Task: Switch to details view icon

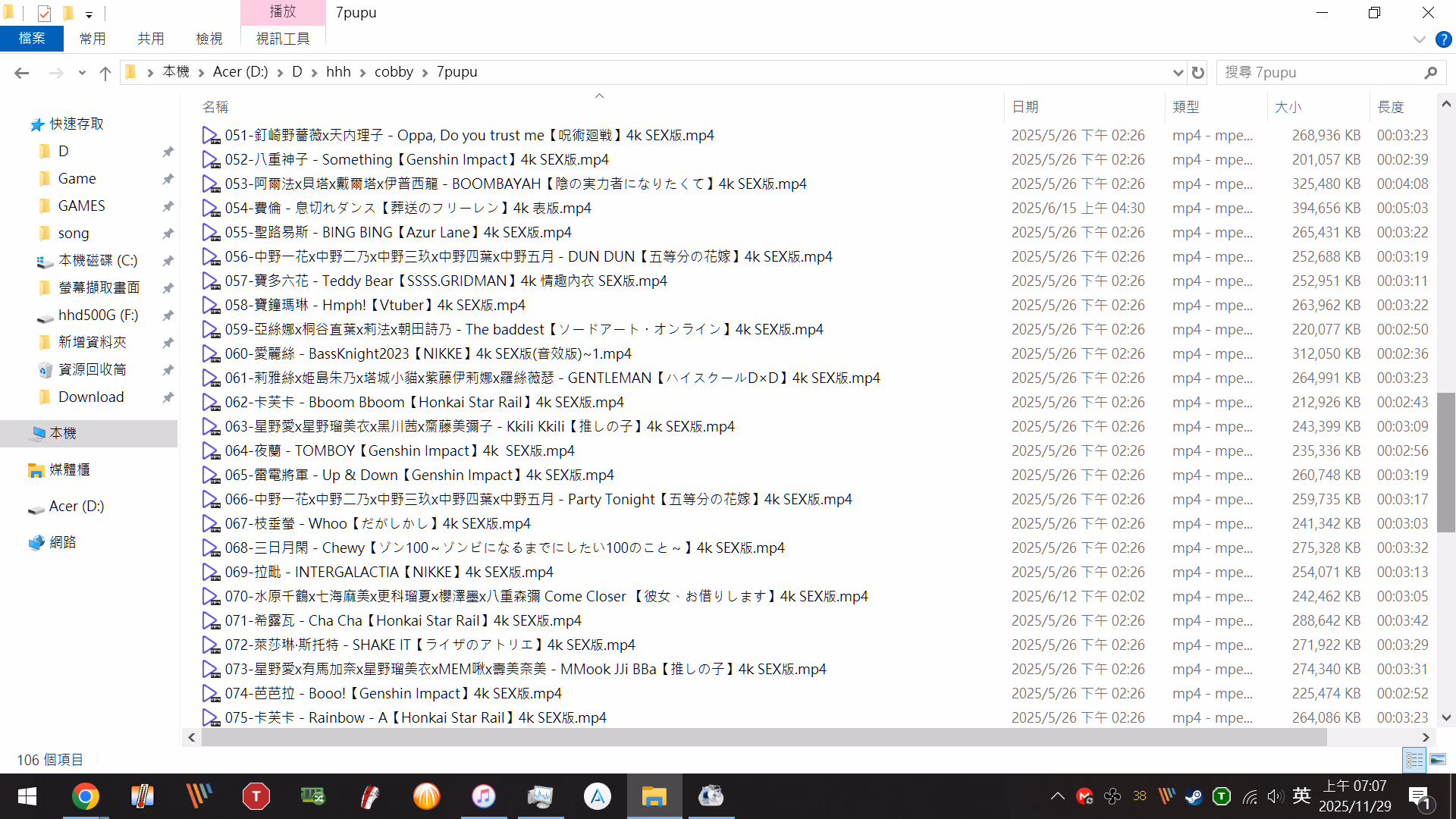Action: [1414, 759]
